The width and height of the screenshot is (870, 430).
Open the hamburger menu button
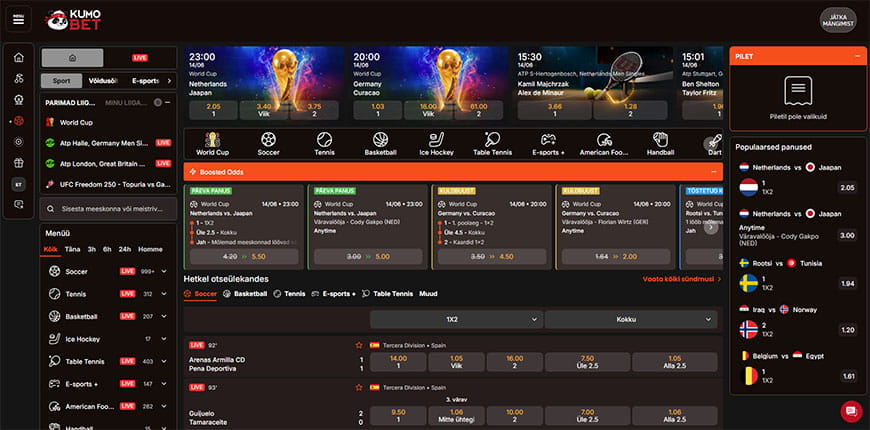18,20
